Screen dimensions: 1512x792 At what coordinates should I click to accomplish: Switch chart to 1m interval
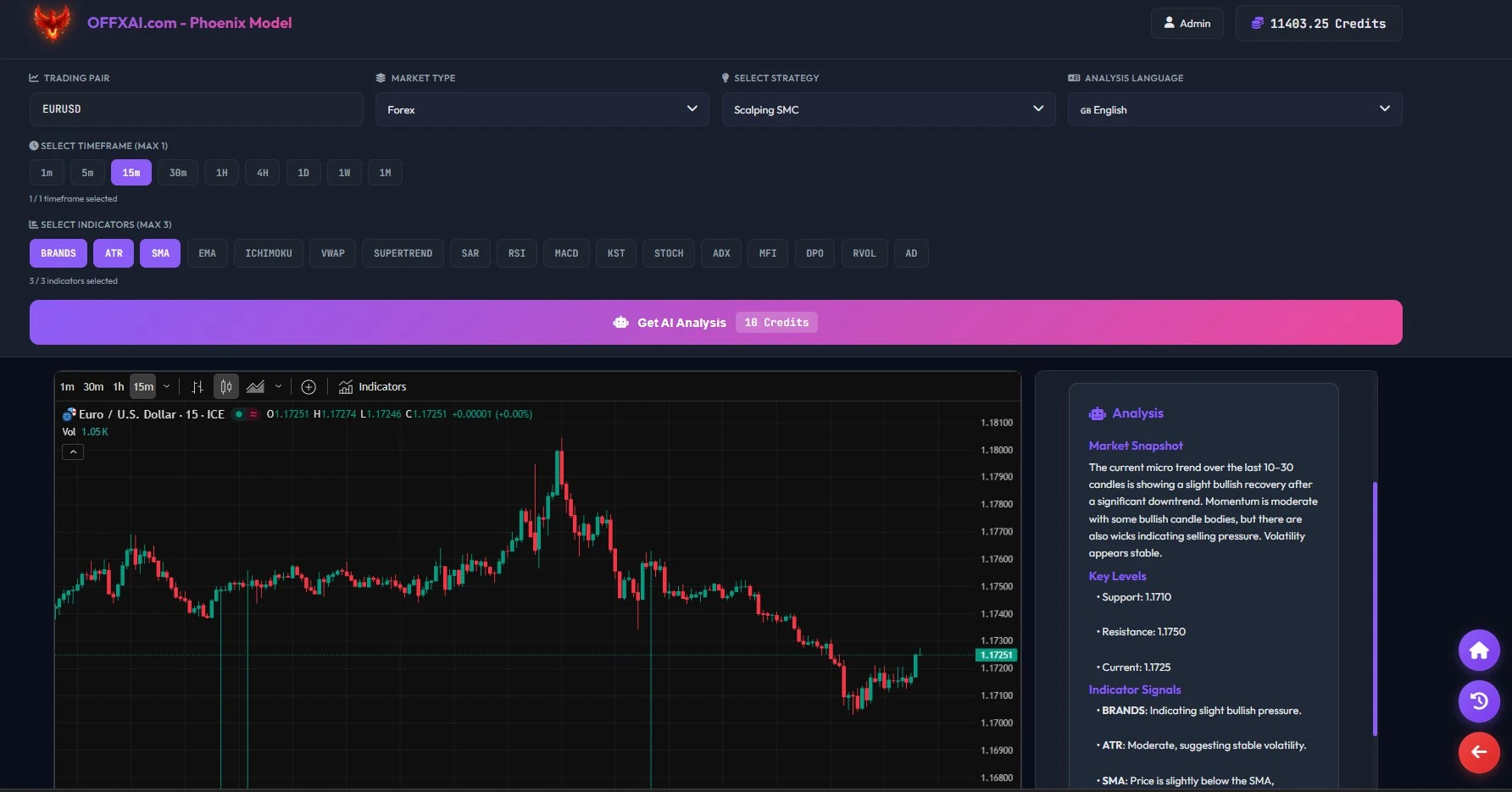click(67, 387)
